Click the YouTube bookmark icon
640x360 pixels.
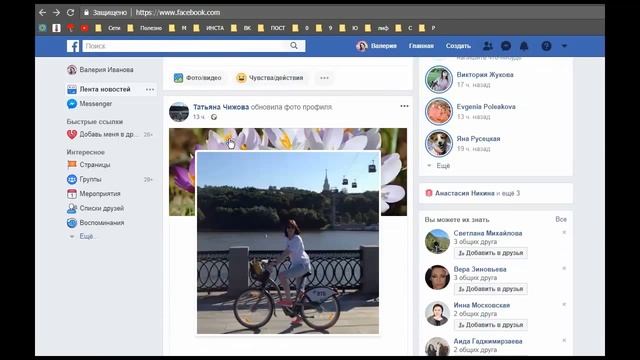tap(84, 28)
